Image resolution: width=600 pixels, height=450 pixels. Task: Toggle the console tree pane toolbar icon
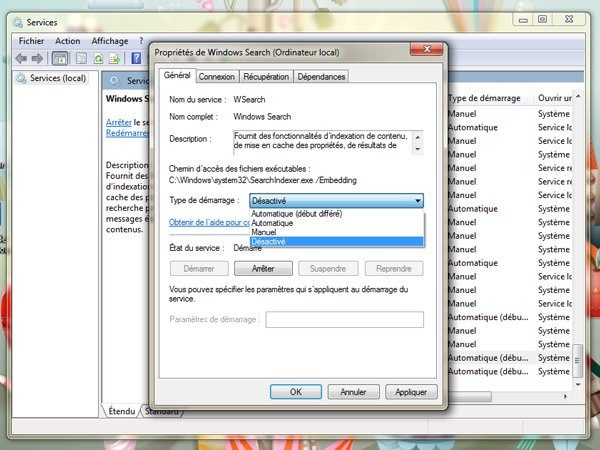click(x=60, y=59)
